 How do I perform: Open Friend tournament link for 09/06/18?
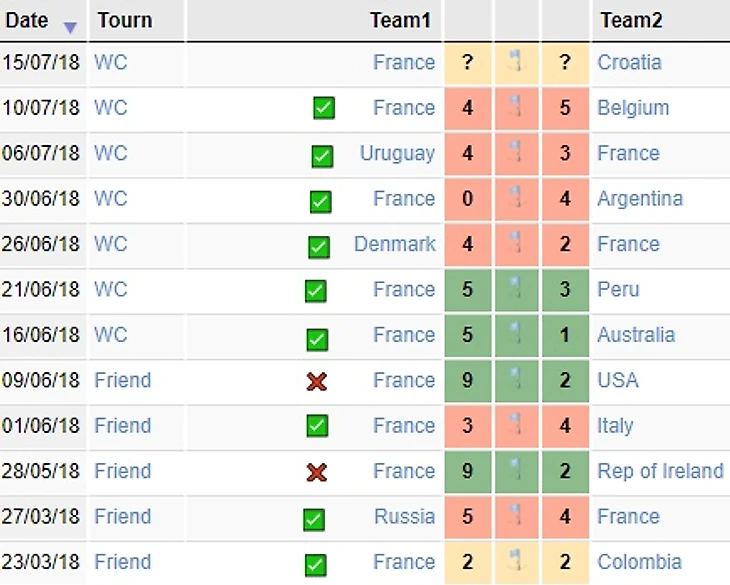click(x=123, y=380)
